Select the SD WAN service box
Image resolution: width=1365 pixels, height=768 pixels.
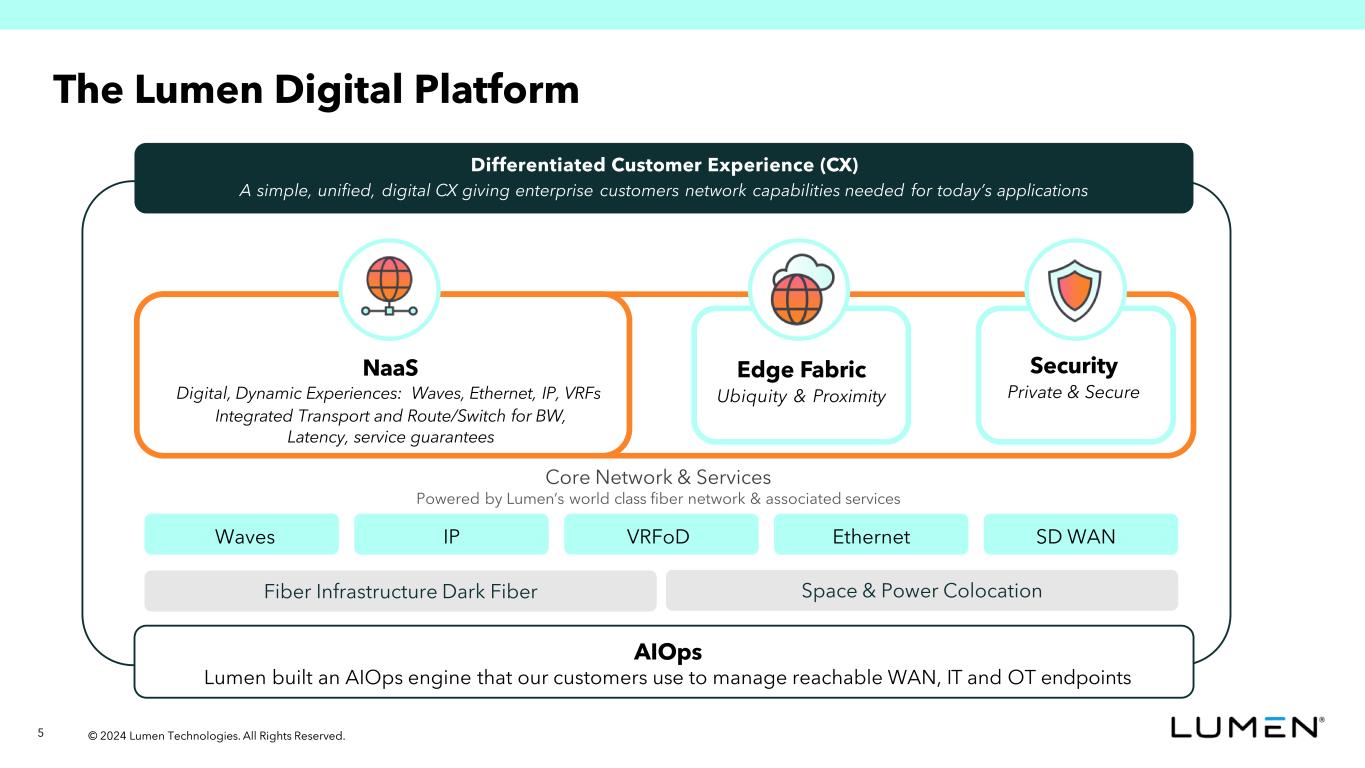tap(1080, 535)
